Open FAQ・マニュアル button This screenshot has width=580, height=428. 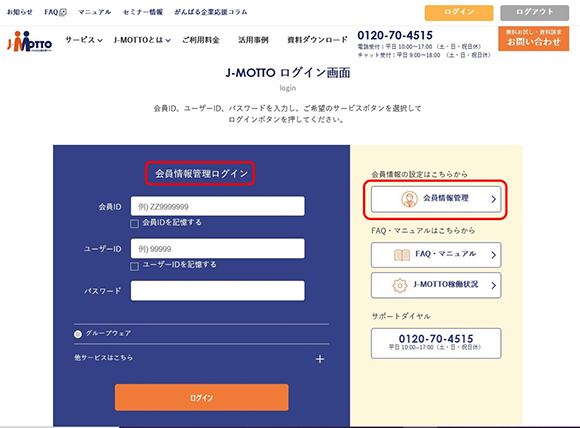point(436,255)
